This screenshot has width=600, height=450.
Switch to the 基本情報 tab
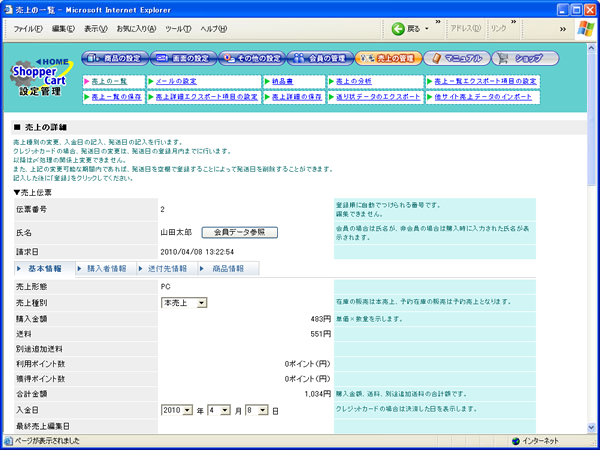[x=45, y=269]
